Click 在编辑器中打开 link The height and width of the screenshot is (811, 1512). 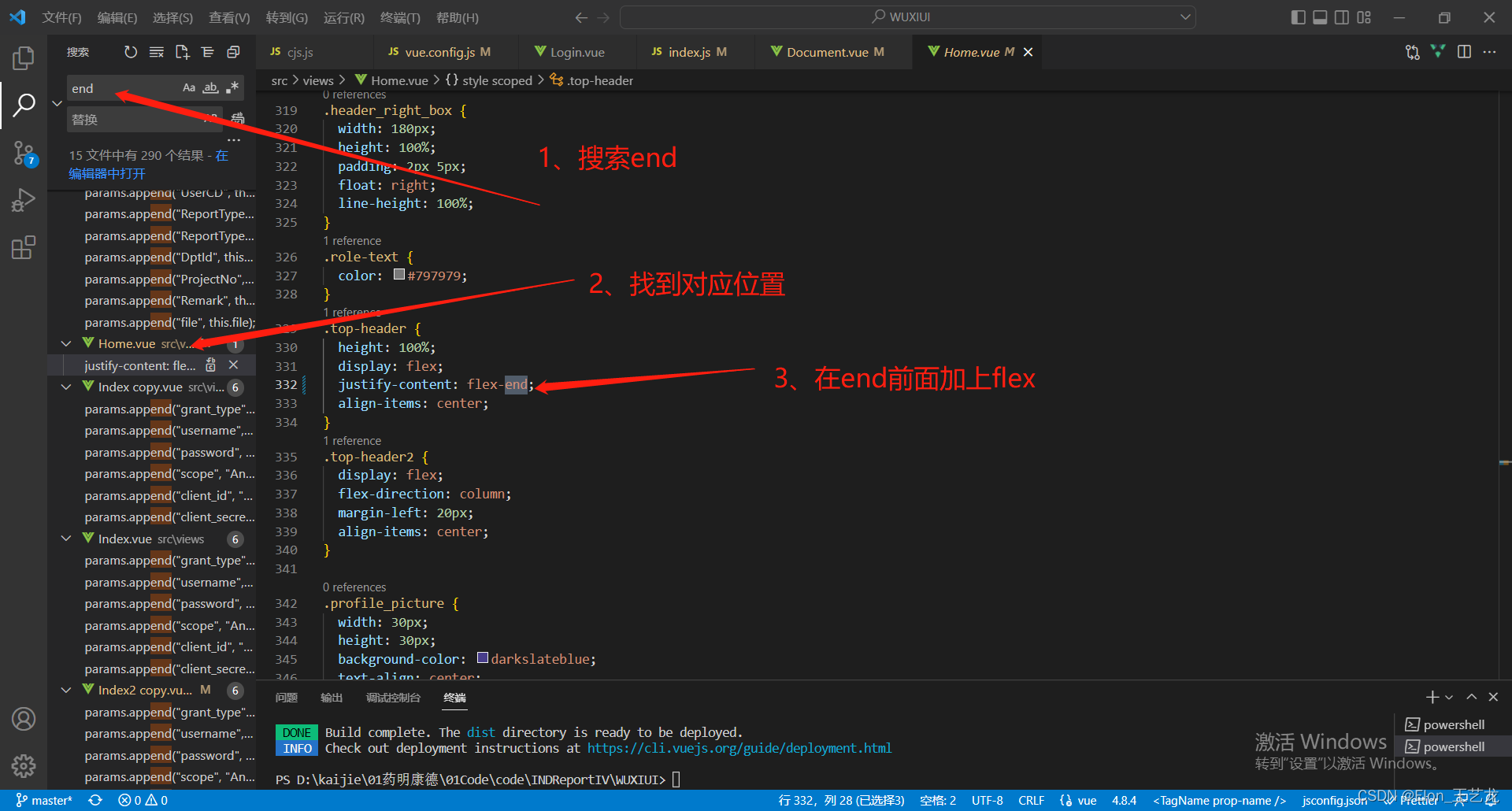tap(106, 173)
